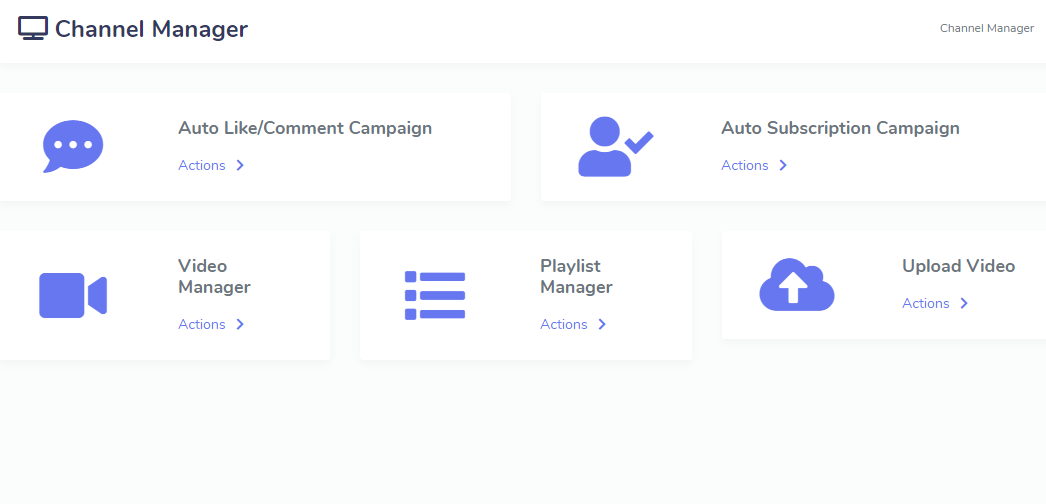Screen dimensions: 1046x504
Task: Click the Channel Manager page heading
Action: pos(151,29)
